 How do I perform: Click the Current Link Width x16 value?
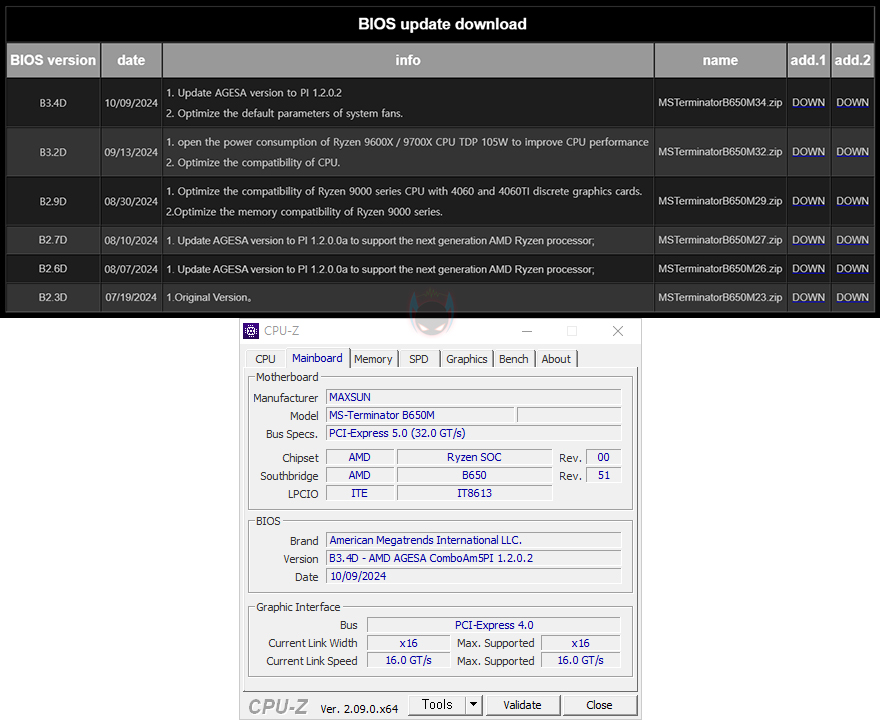409,643
